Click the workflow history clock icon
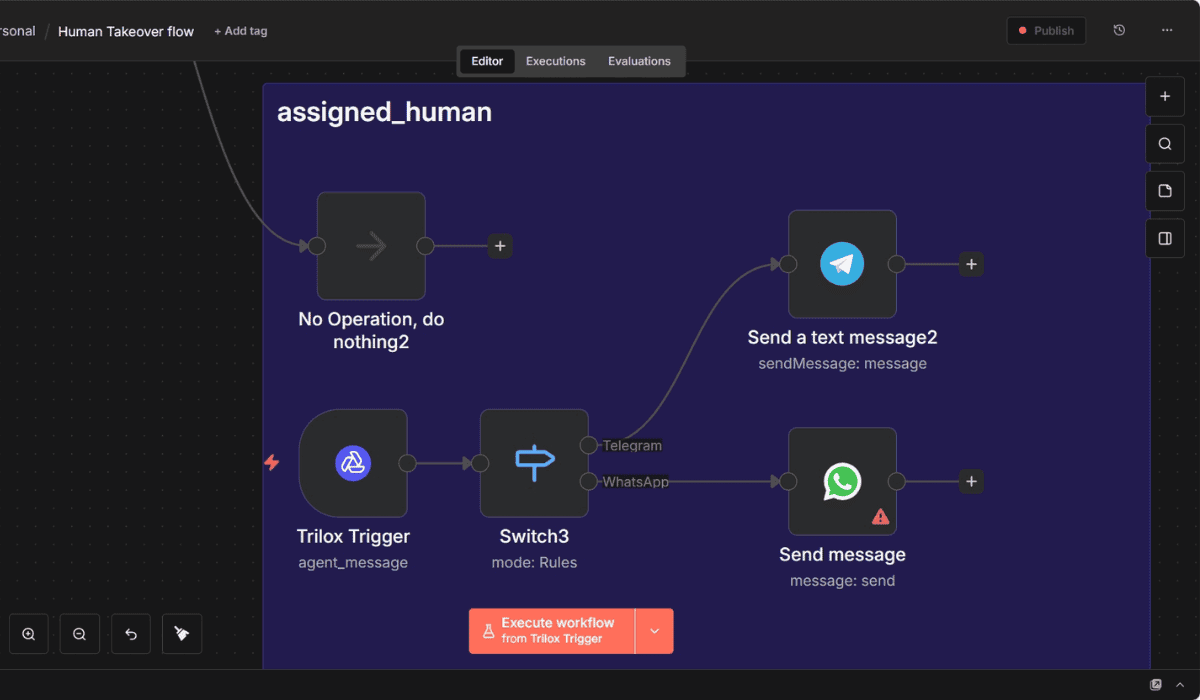The height and width of the screenshot is (700, 1200). [1118, 30]
